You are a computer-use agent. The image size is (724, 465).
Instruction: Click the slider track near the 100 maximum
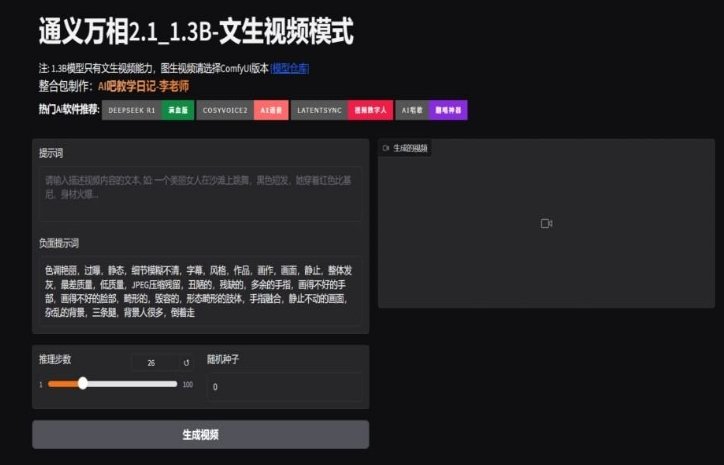tap(172, 383)
